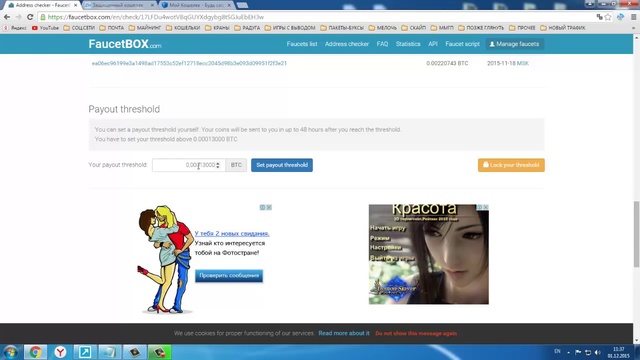Open the У тебя 2 новых свидания link
Screen dimensions: 640x360
click(x=232, y=233)
